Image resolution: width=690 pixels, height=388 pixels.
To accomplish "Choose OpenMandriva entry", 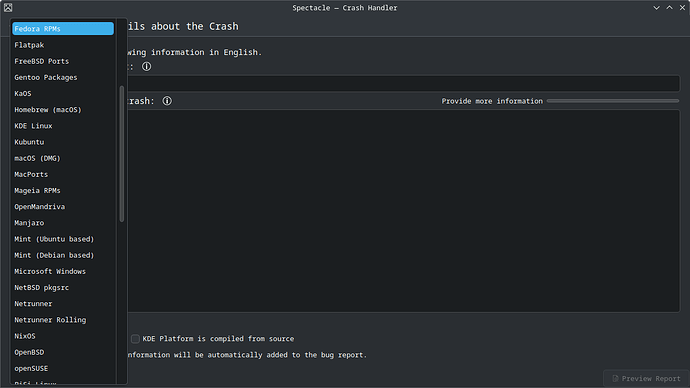I will [x=63, y=207].
